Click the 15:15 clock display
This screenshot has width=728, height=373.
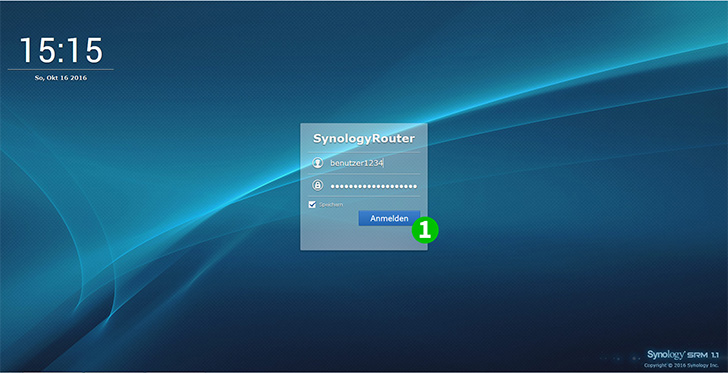(x=61, y=50)
